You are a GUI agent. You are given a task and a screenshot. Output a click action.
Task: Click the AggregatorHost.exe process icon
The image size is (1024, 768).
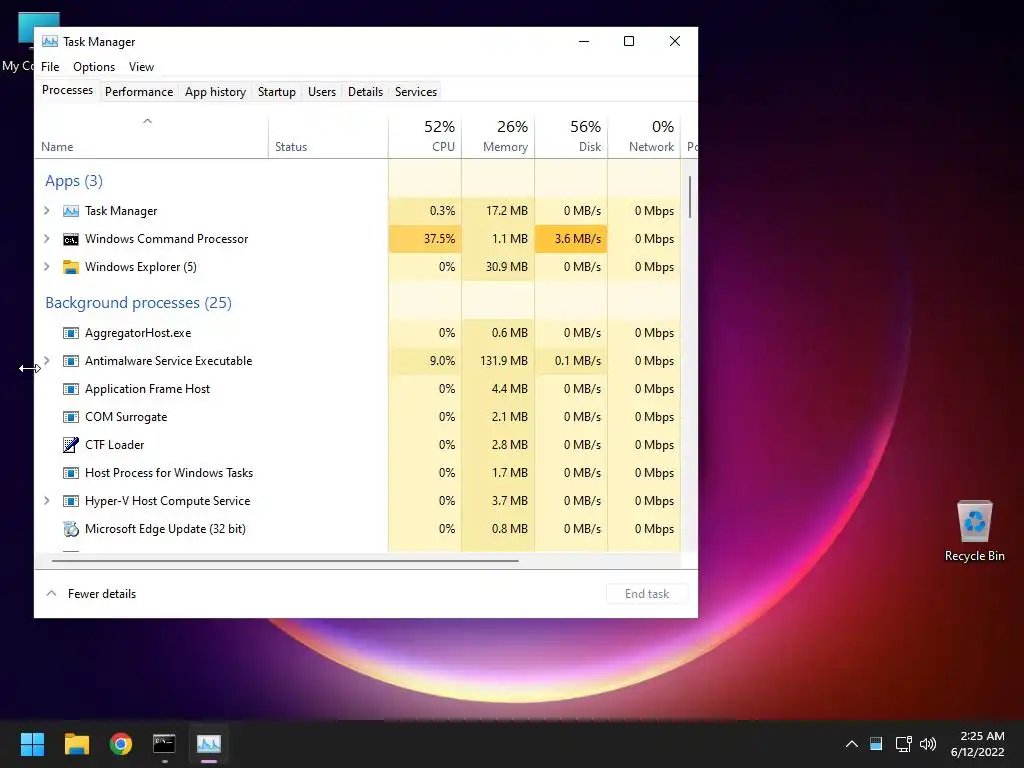point(71,333)
